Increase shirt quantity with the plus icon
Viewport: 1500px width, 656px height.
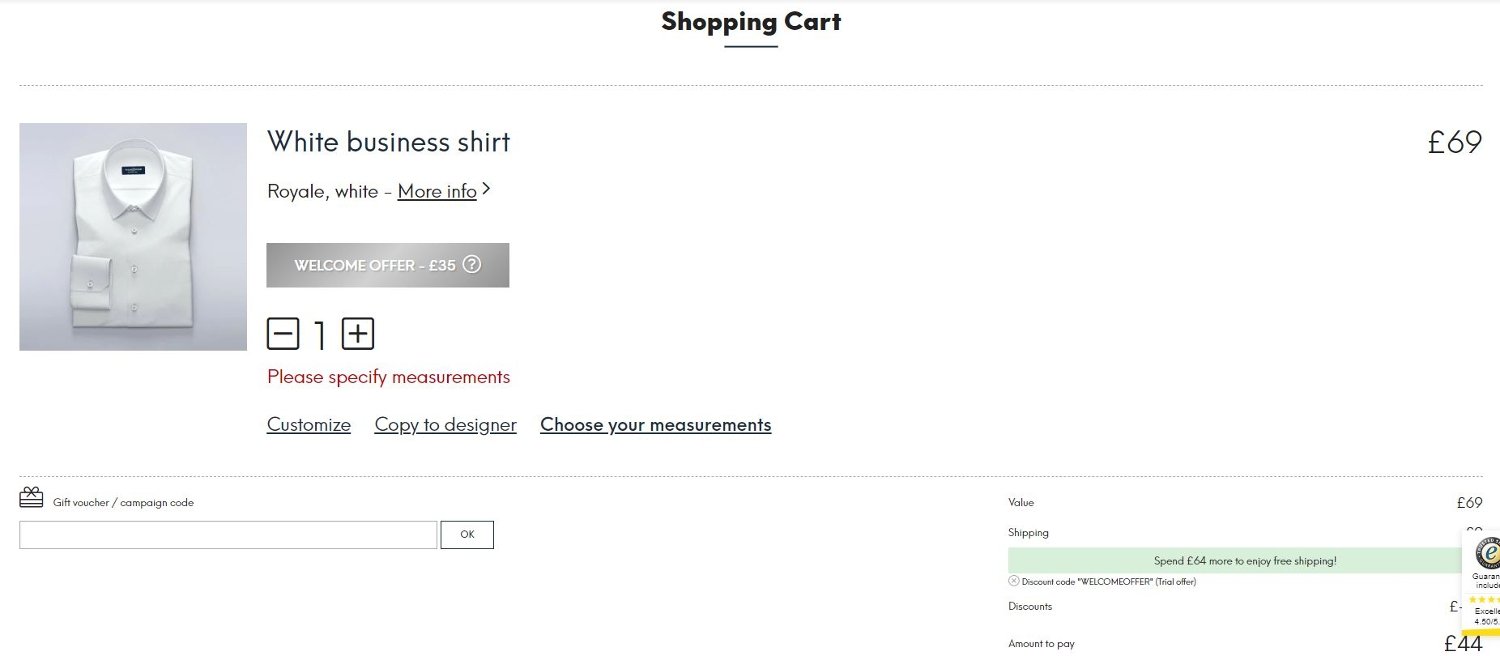(x=358, y=333)
